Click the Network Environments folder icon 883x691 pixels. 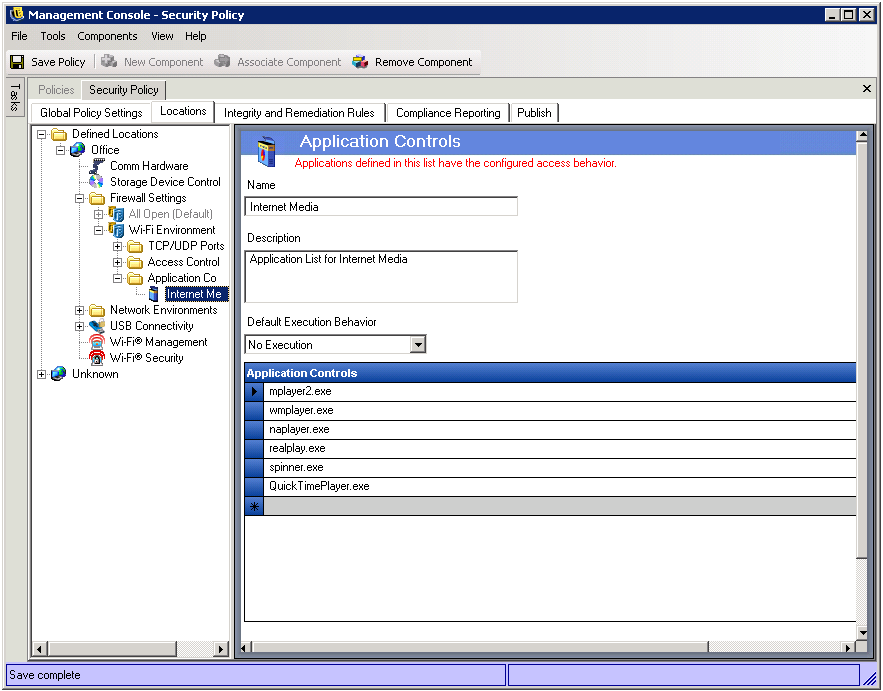pos(97,310)
